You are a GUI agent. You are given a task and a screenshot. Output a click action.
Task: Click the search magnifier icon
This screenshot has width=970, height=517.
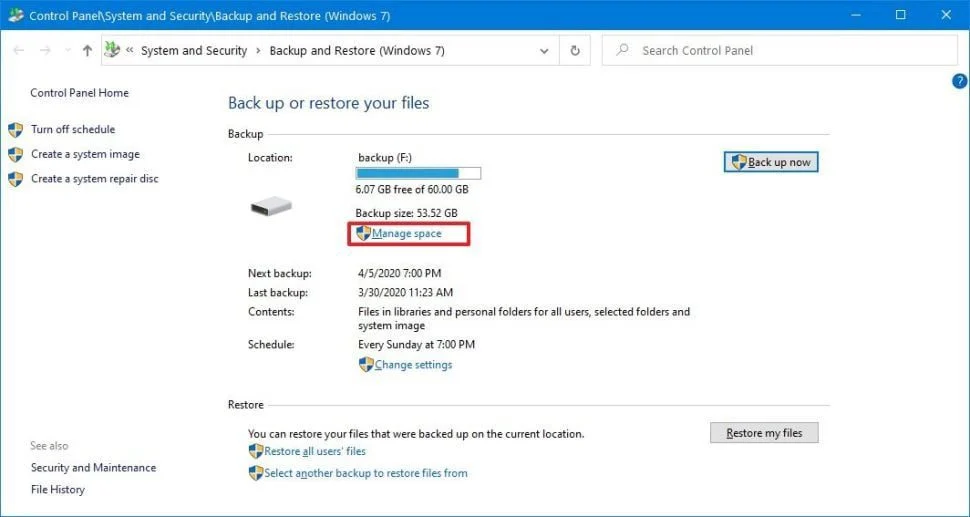point(622,50)
